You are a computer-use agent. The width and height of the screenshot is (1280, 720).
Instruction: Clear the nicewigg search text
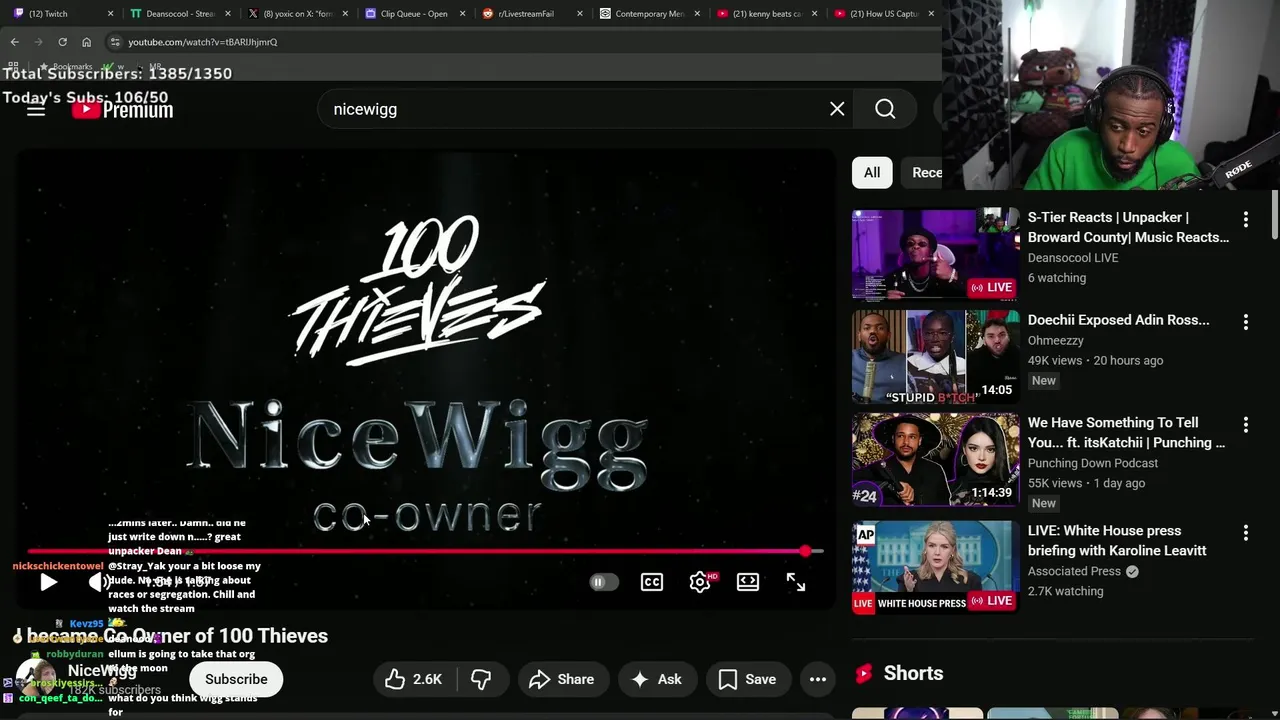837,109
